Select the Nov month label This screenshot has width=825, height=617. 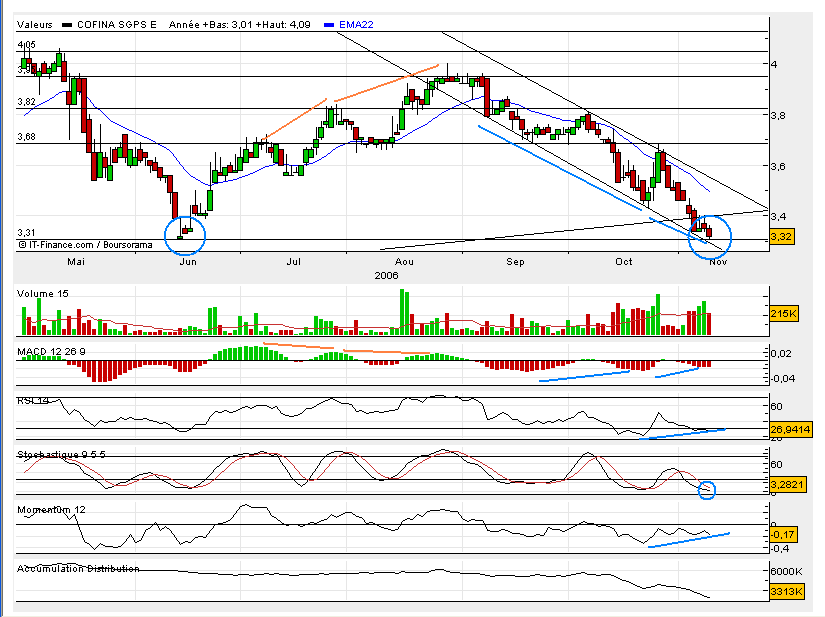coord(718,261)
